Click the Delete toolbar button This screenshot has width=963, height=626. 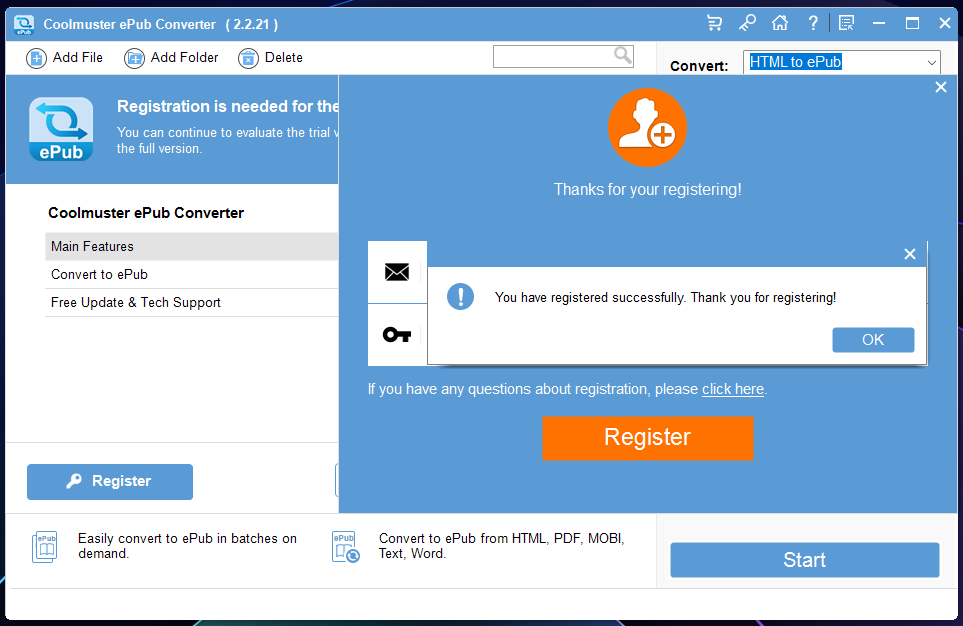[x=270, y=58]
